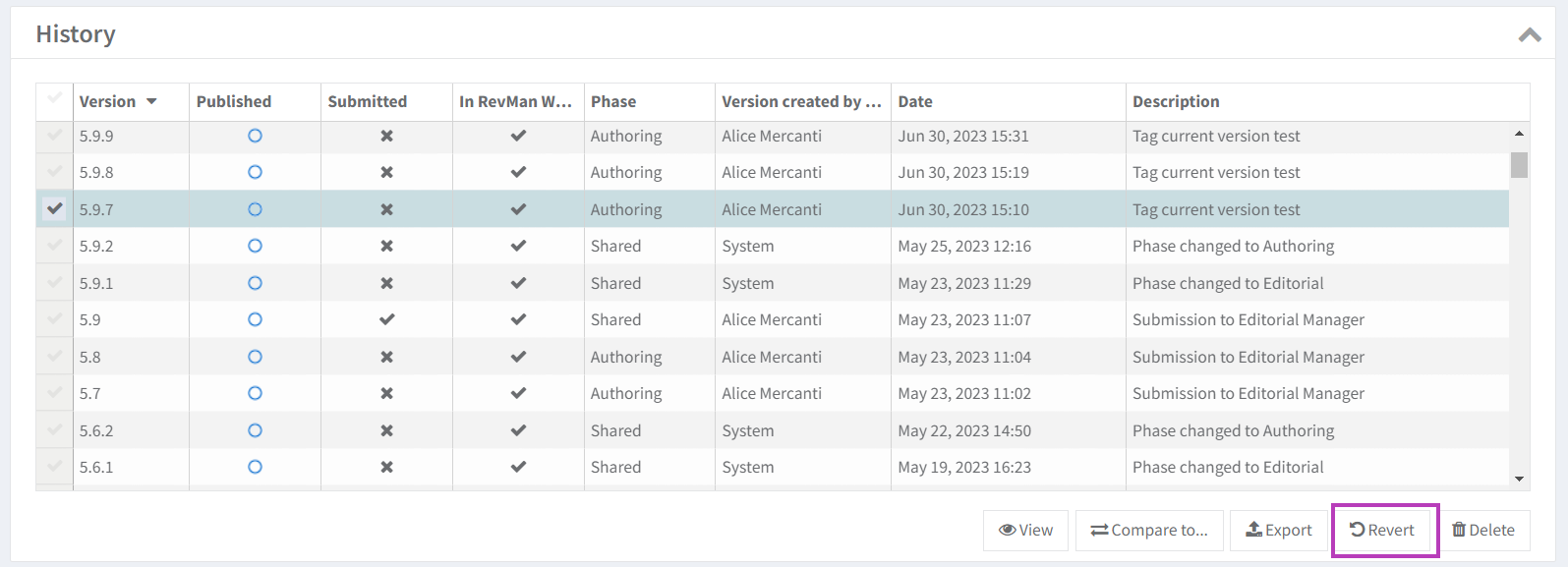Click the Revert version button
The image size is (1568, 567).
1382,530
